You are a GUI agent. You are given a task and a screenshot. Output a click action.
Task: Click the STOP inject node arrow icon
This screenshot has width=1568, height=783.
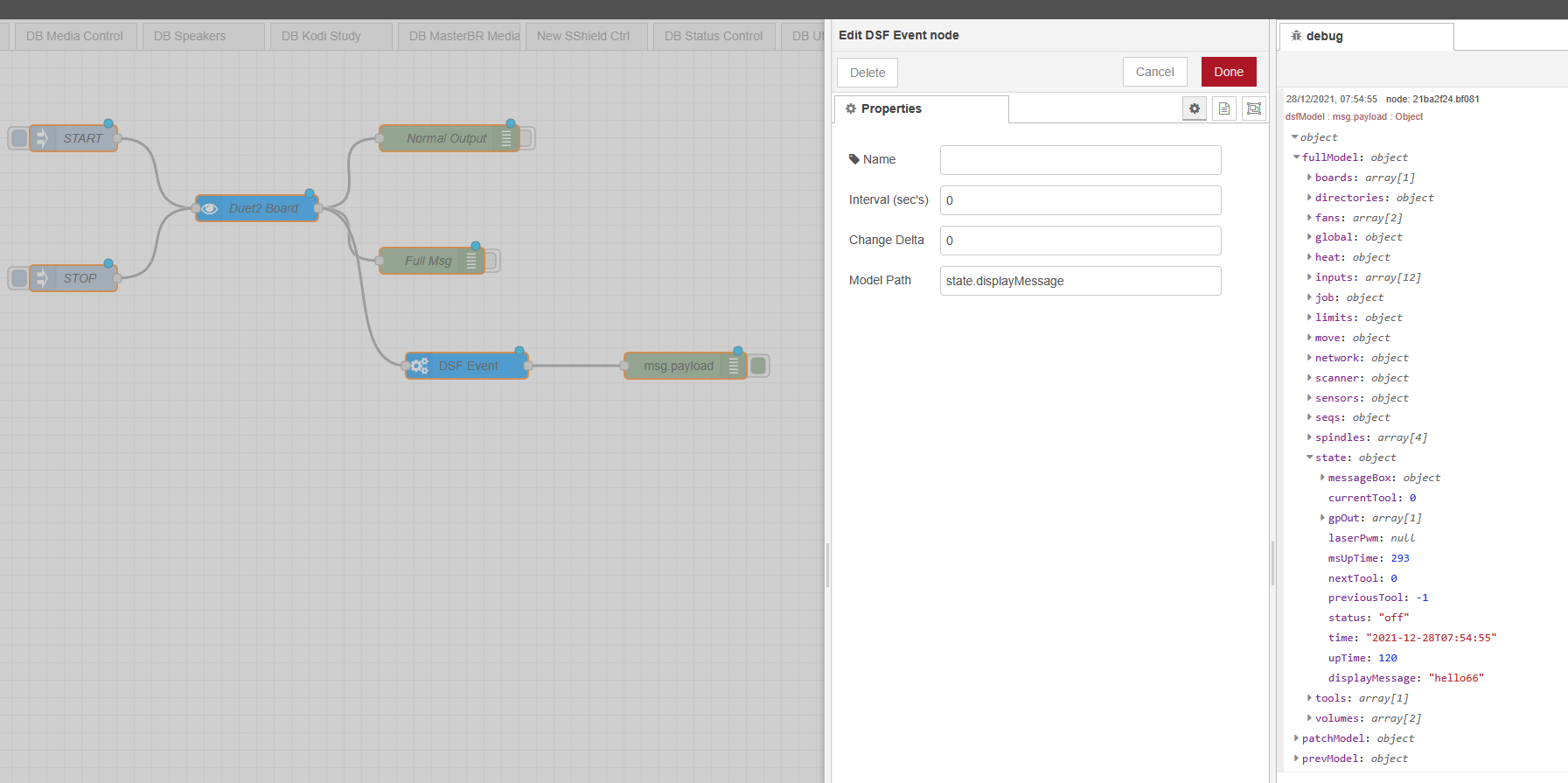(x=41, y=278)
